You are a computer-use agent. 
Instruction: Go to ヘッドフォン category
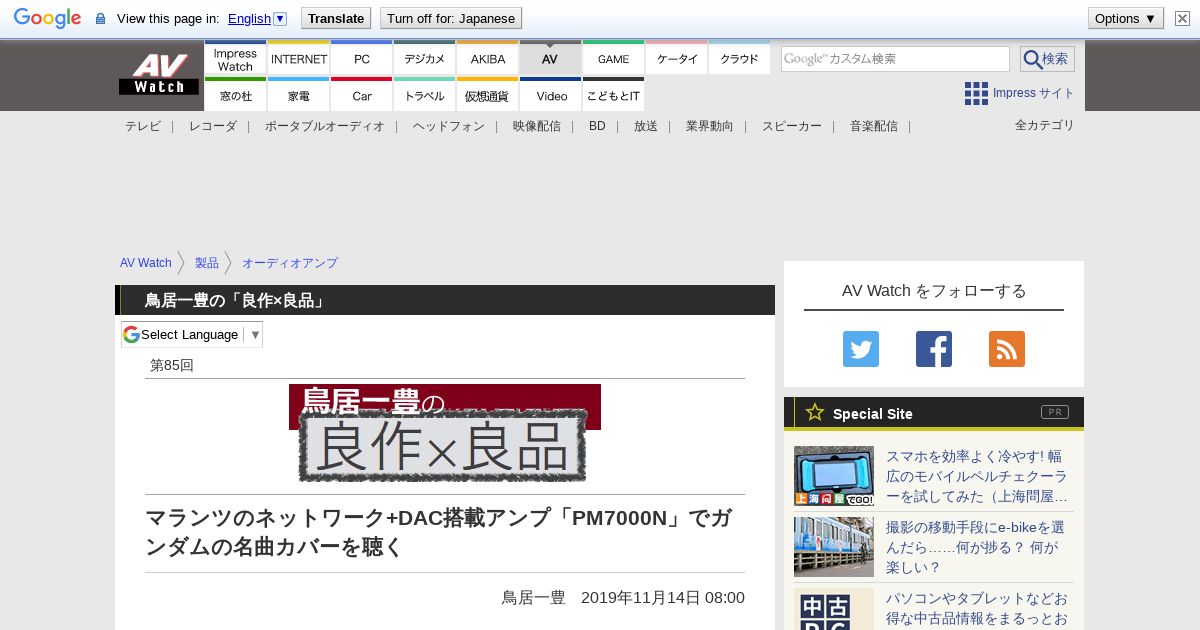[449, 126]
